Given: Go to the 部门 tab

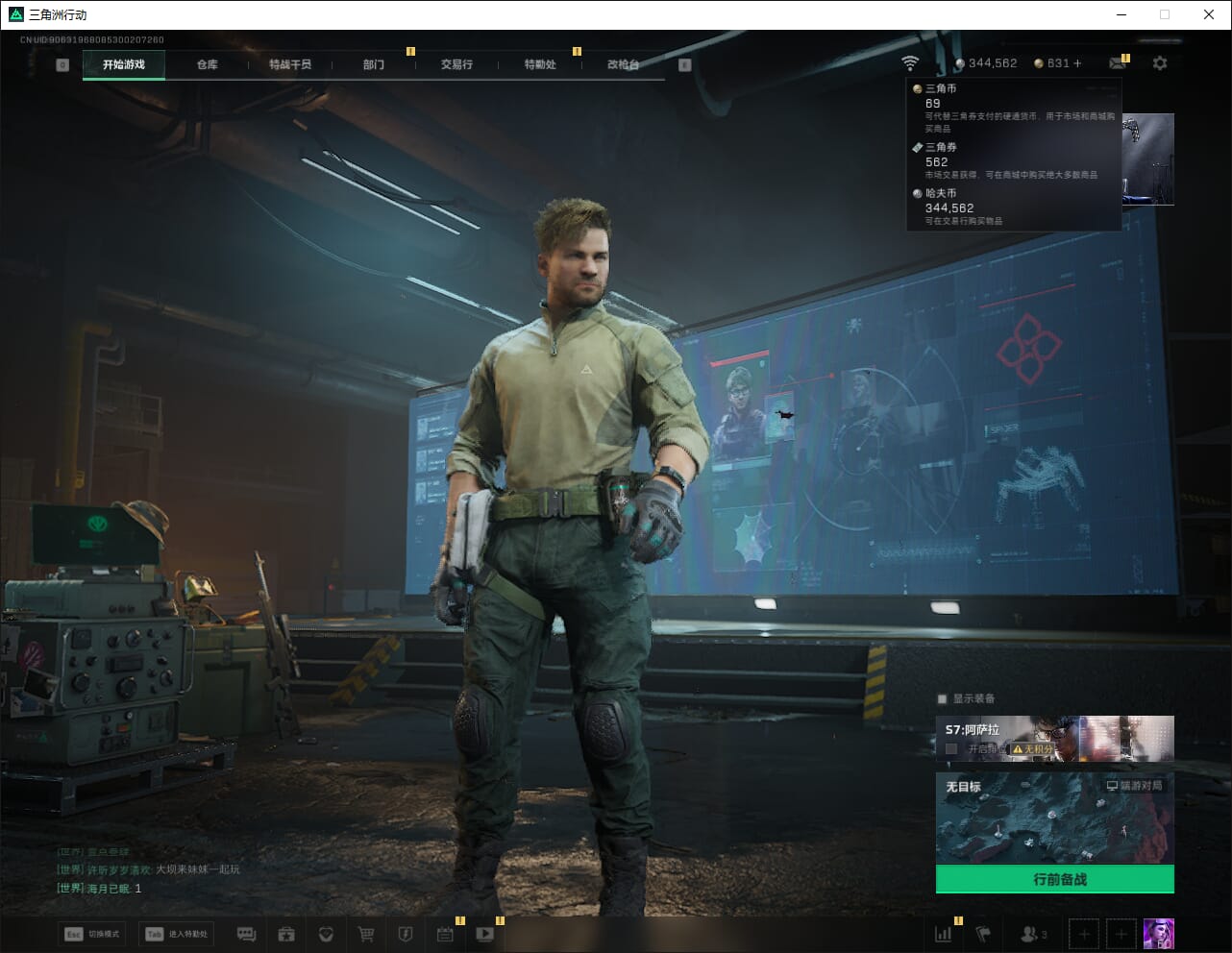Looking at the screenshot, I should [x=374, y=64].
